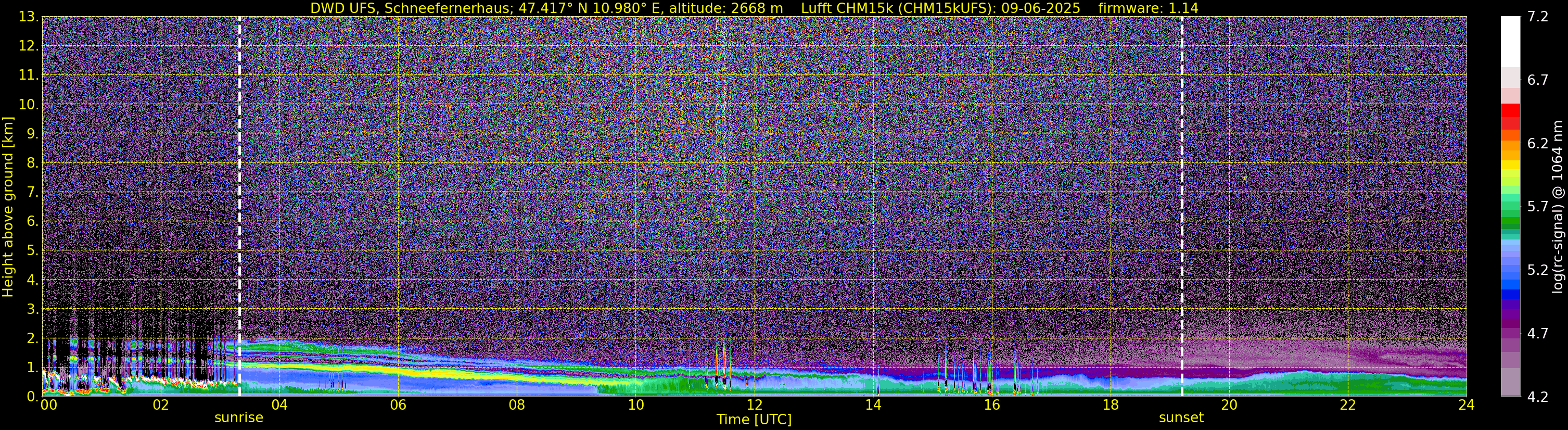Click the height axis tick label '8.'
This screenshot has height=430, width=1568.
click(x=32, y=162)
